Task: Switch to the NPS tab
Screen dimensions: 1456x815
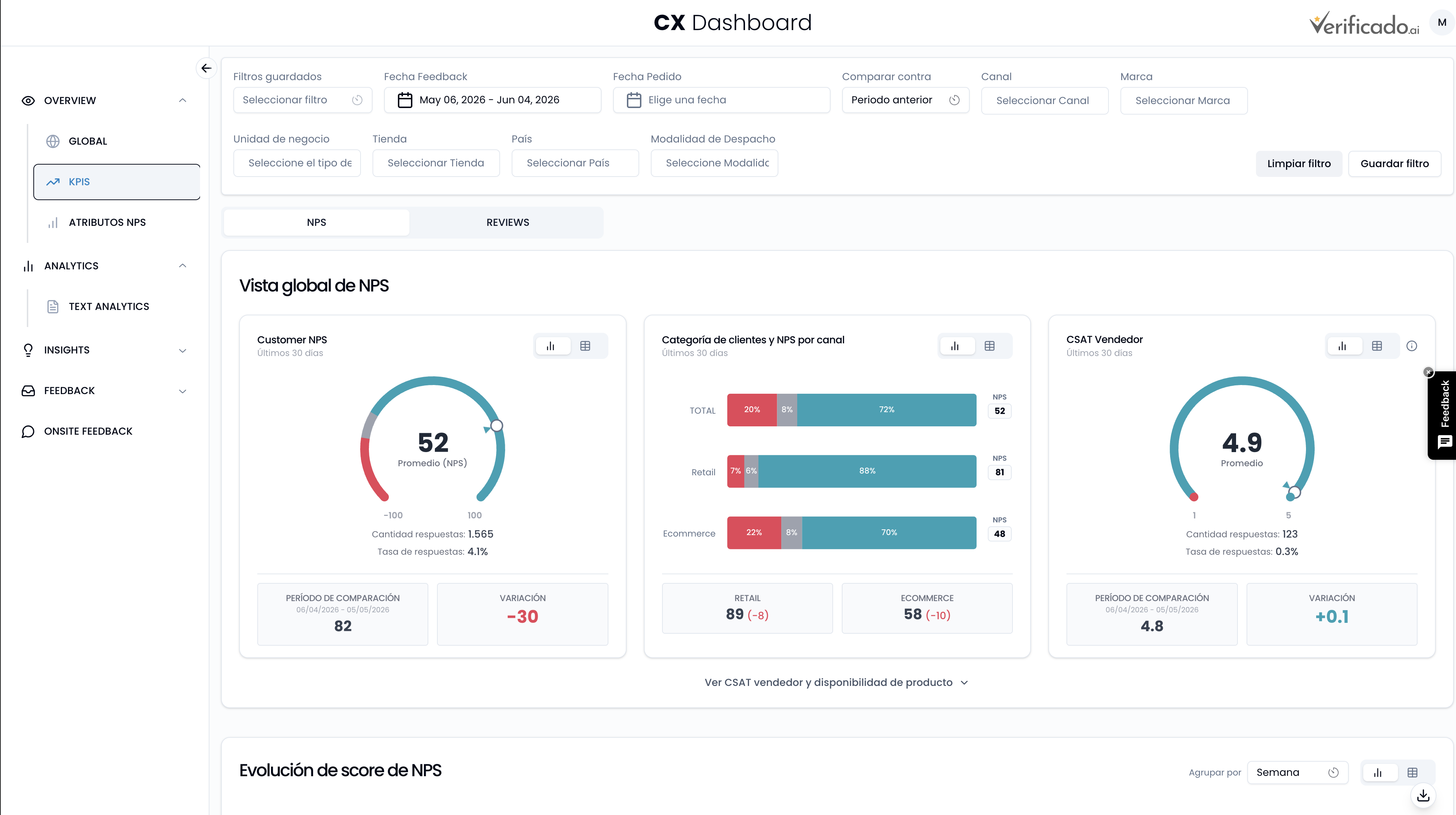Action: (x=316, y=222)
